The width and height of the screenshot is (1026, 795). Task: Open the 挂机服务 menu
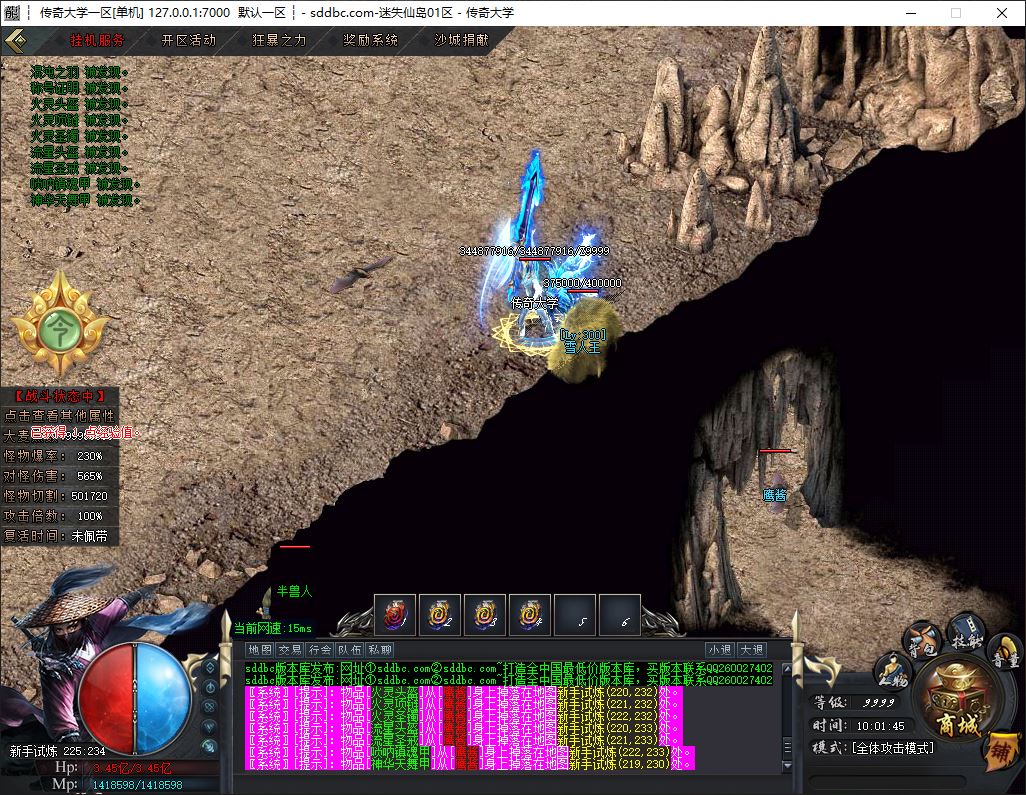click(97, 41)
